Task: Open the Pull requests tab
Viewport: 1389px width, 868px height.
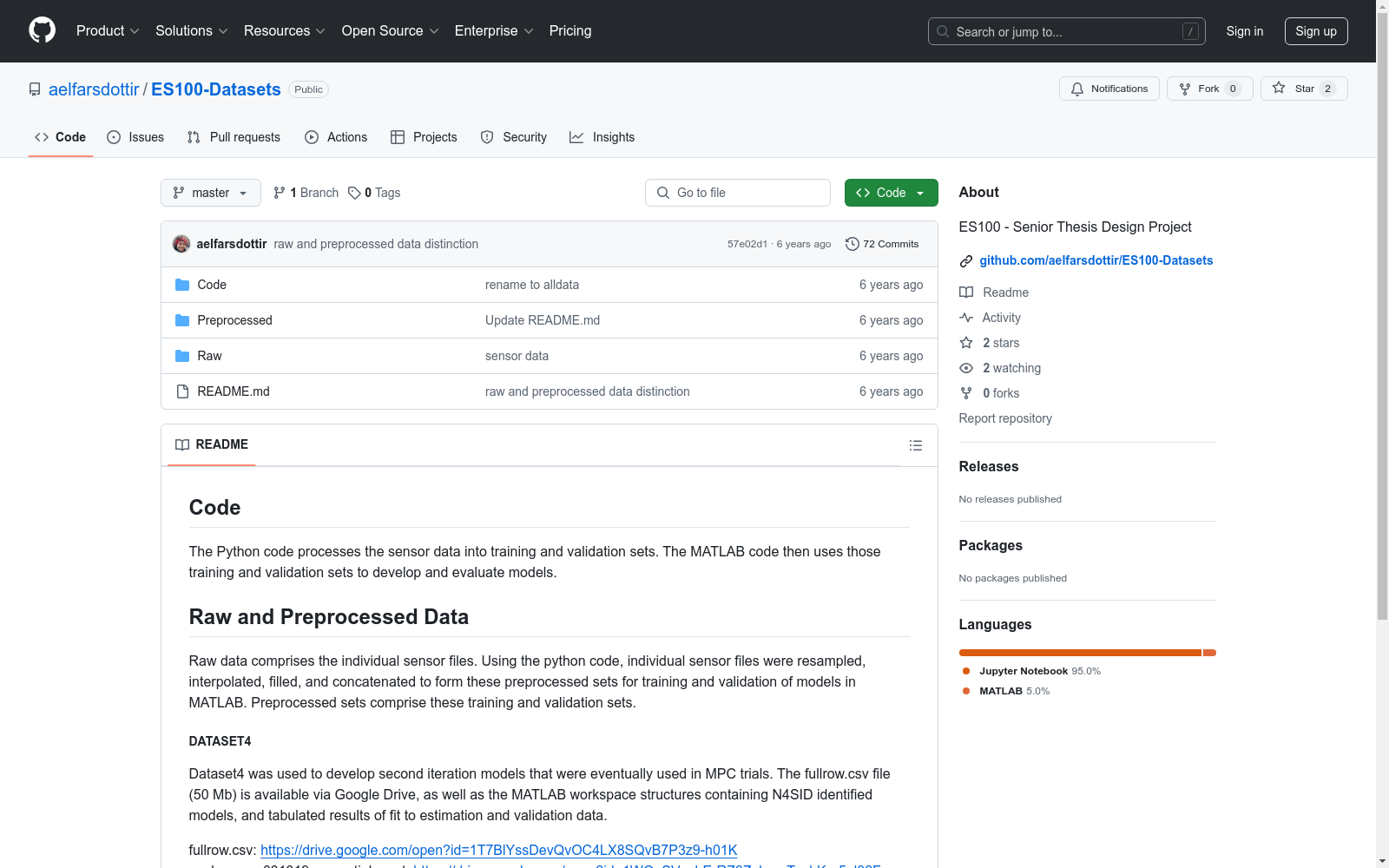Action: [x=234, y=137]
